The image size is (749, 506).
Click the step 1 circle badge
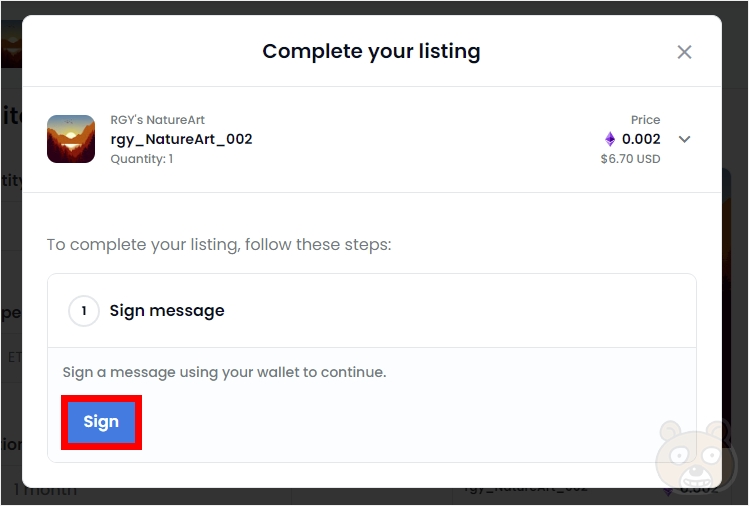point(84,311)
